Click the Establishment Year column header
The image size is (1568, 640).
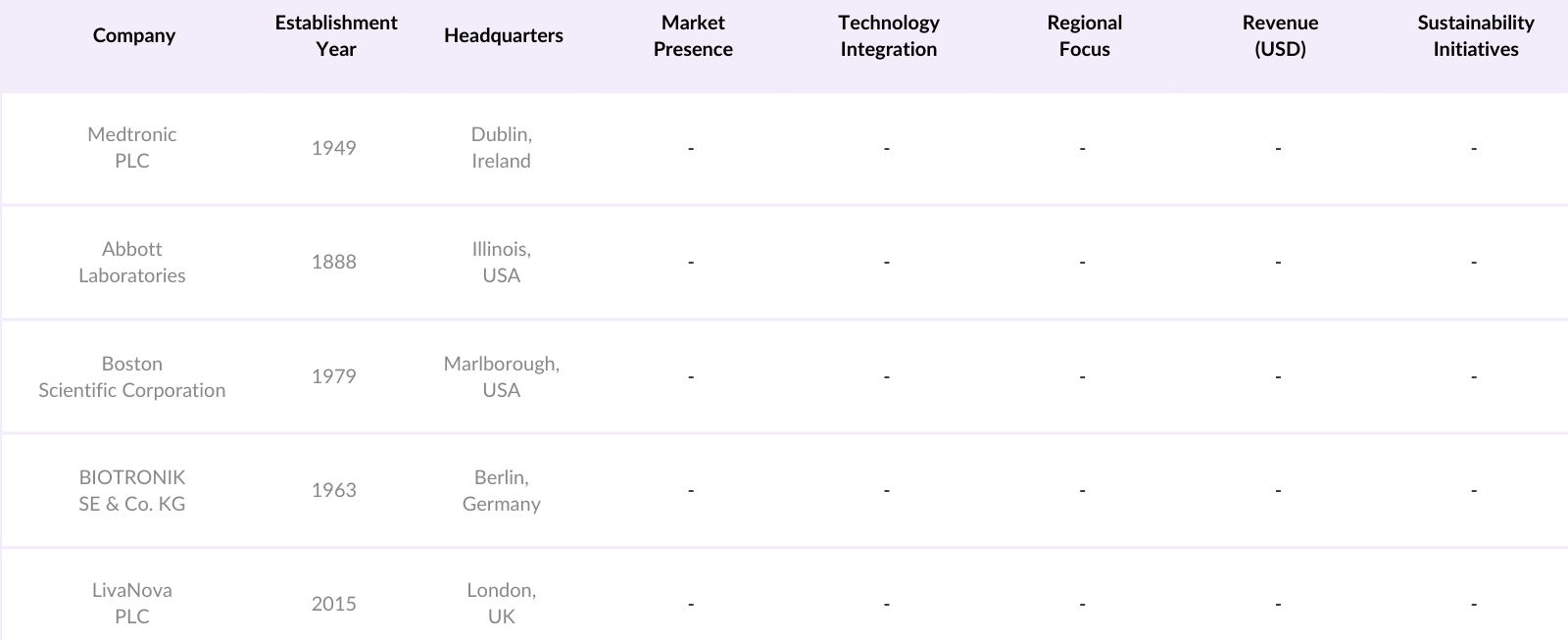click(x=335, y=35)
